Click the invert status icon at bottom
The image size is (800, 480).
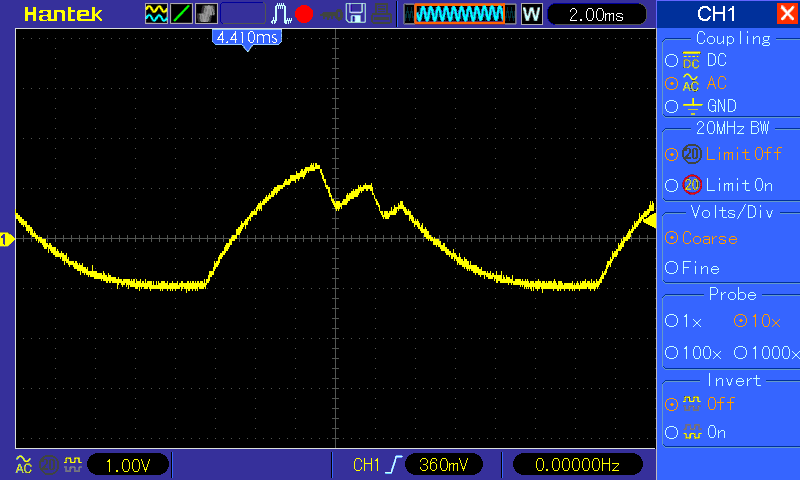click(x=73, y=465)
